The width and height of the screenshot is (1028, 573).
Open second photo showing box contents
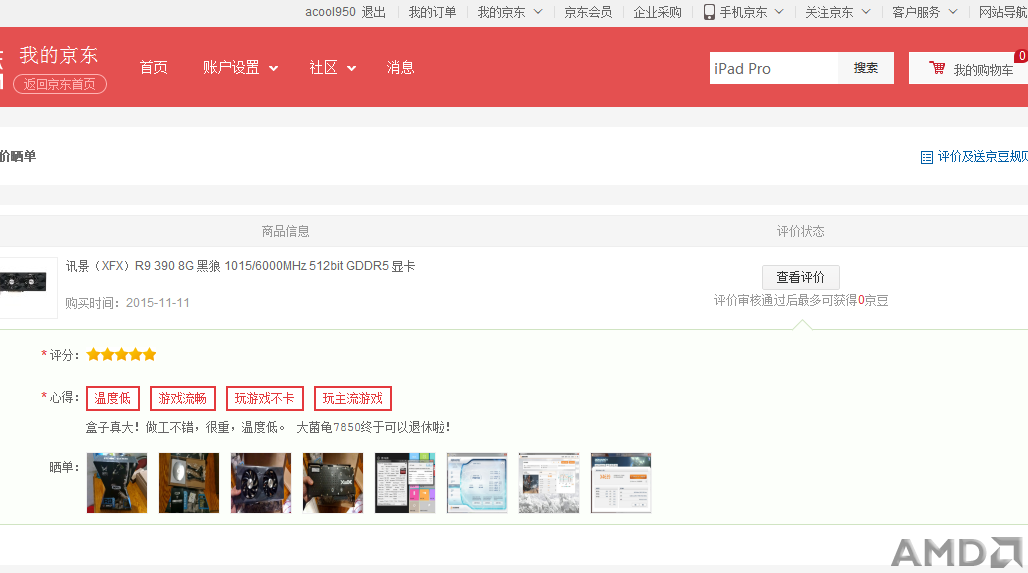click(x=189, y=483)
